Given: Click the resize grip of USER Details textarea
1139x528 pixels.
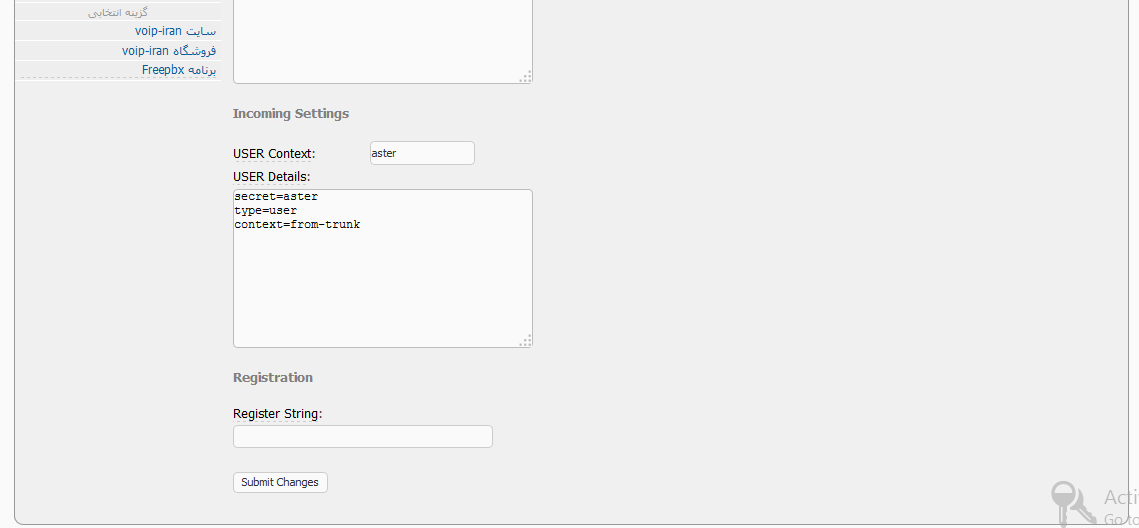Looking at the screenshot, I should tap(526, 341).
